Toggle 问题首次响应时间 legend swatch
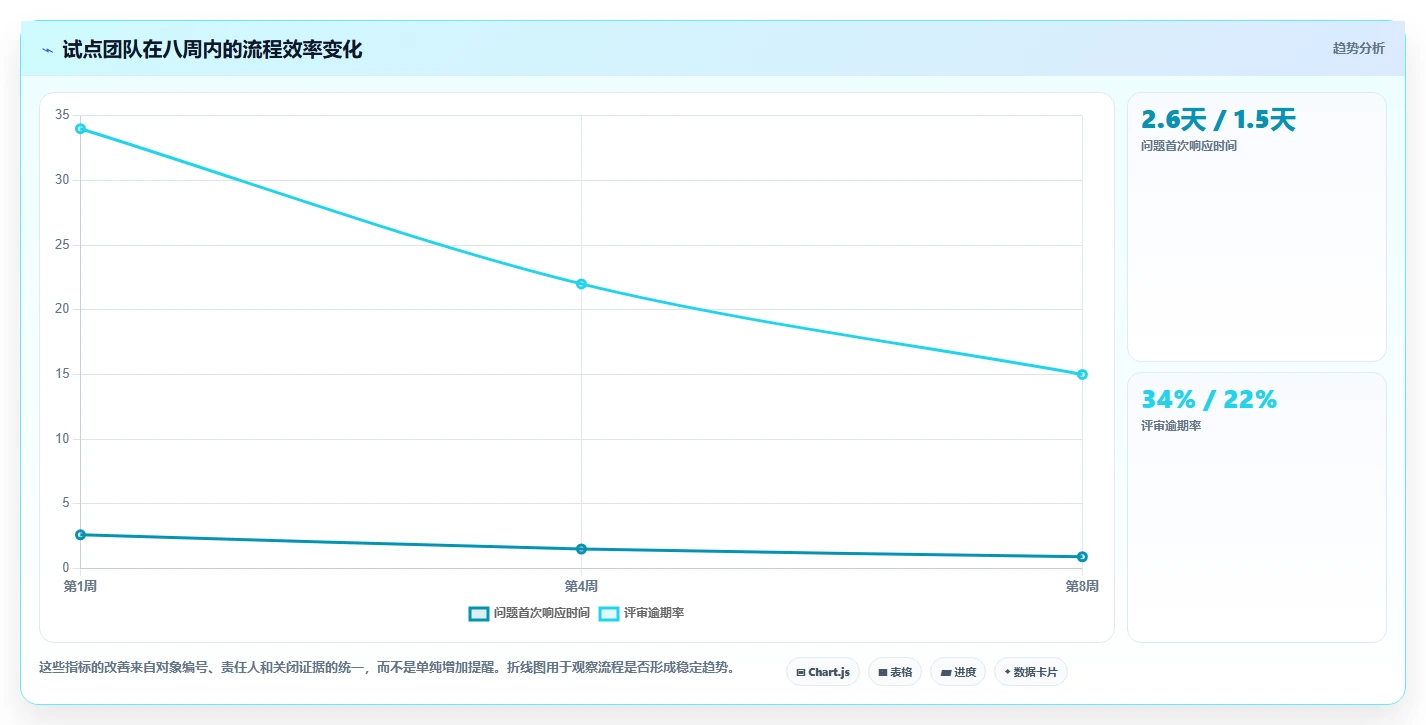The width and height of the screenshot is (1426, 725). click(x=478, y=613)
